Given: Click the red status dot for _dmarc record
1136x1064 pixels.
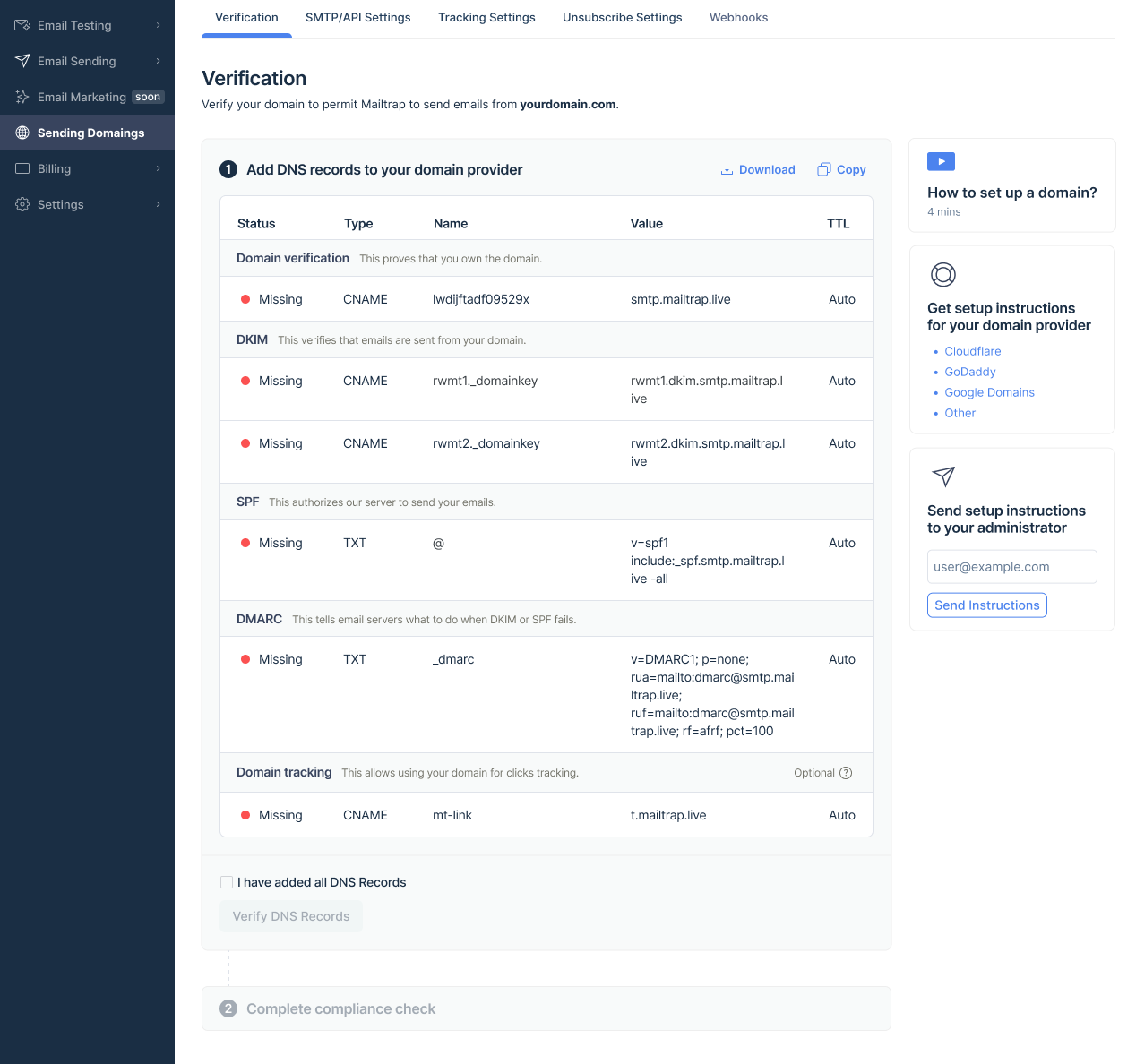Looking at the screenshot, I should click(x=245, y=659).
